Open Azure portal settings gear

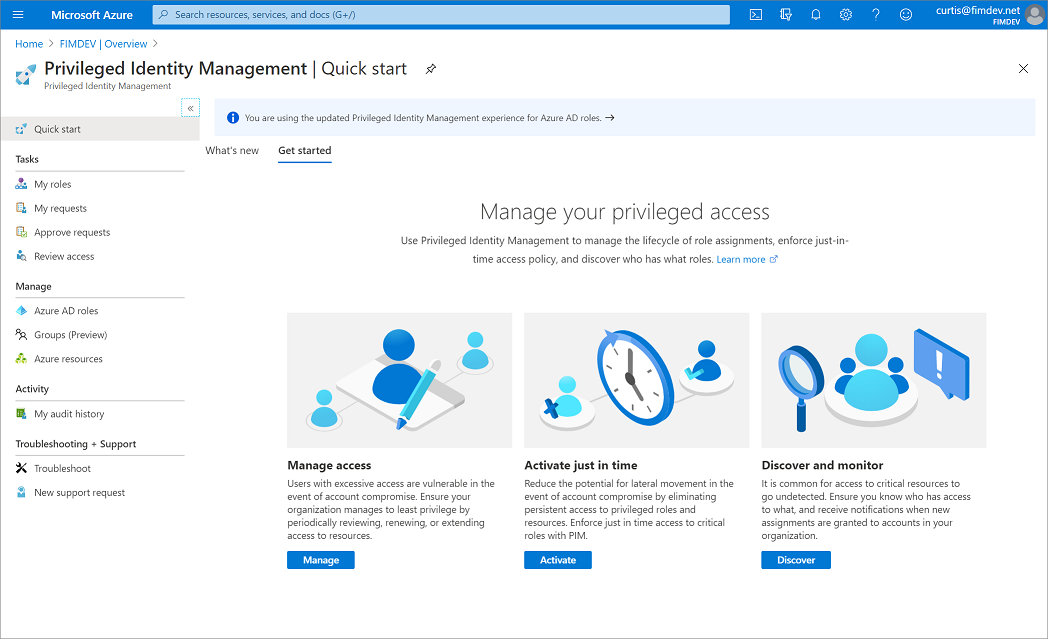(x=845, y=14)
